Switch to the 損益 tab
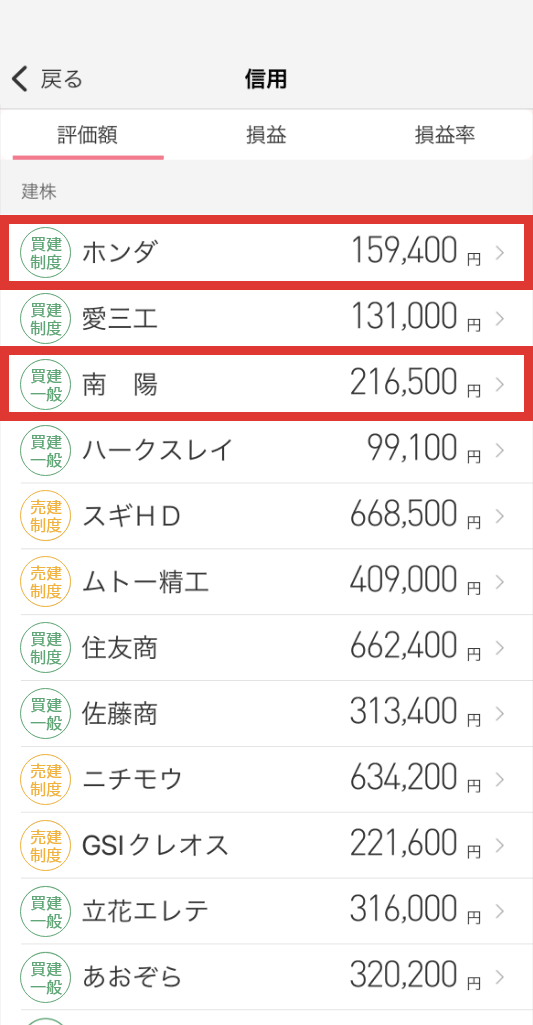Image resolution: width=533 pixels, height=1025 pixels. pyautogui.click(x=266, y=135)
